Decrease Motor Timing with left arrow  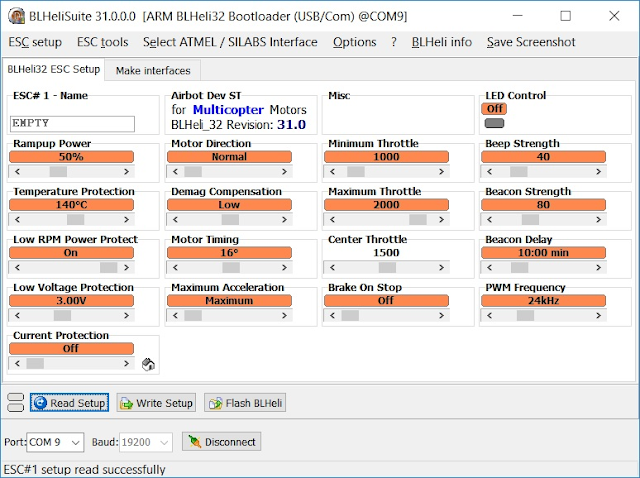click(175, 268)
